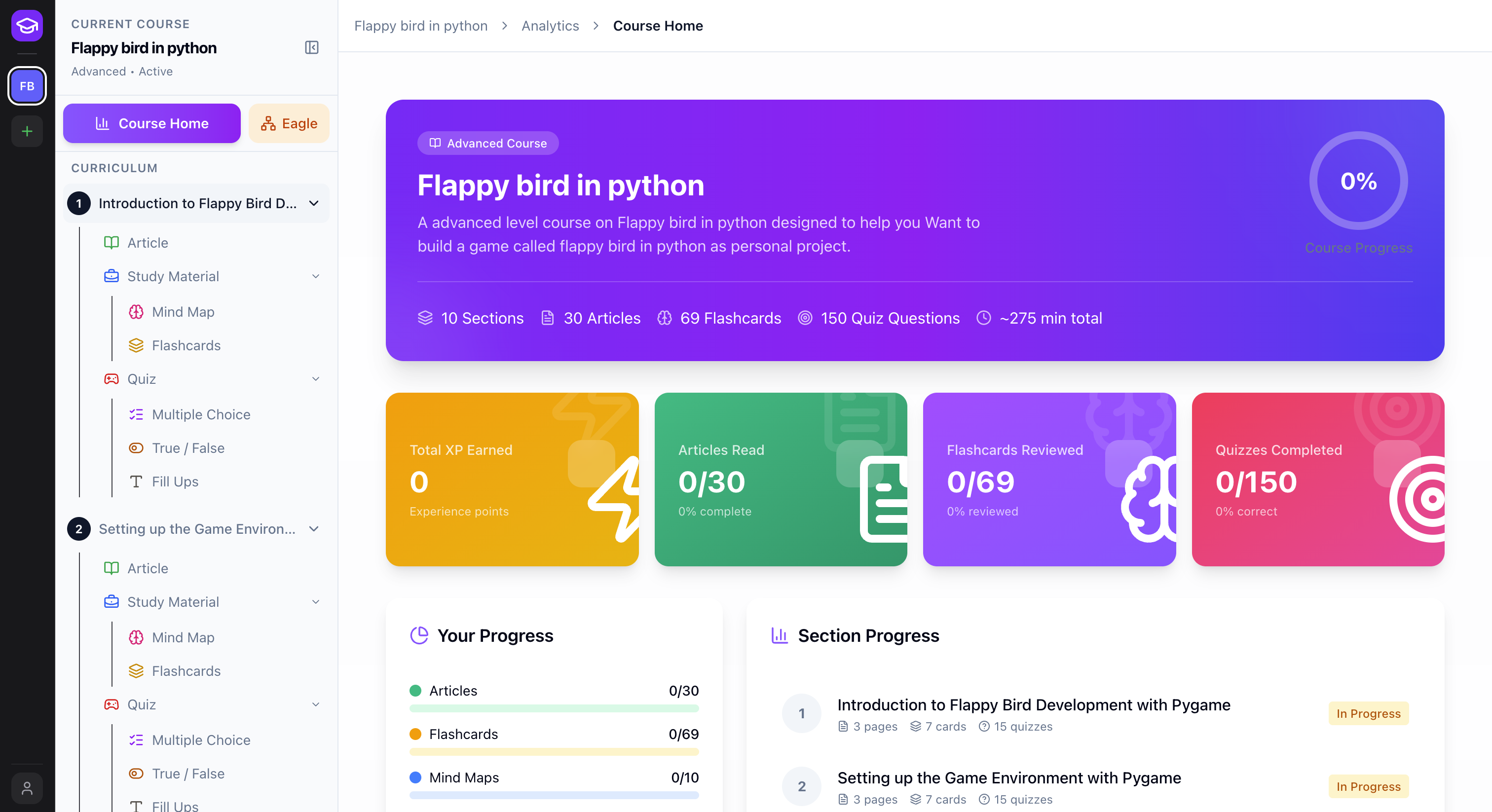
Task: Collapse sidebar with the panel icon
Action: coord(312,47)
